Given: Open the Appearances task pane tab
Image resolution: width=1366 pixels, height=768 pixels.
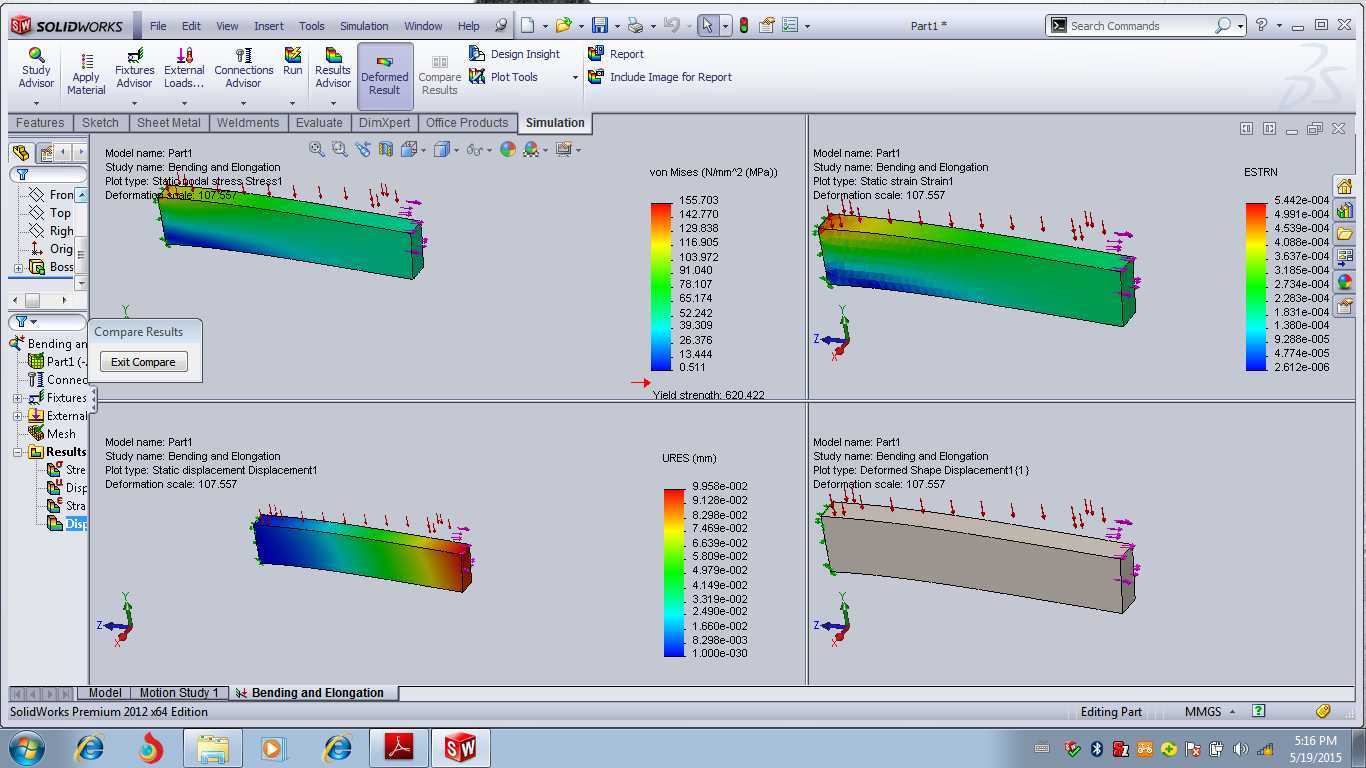Looking at the screenshot, I should pos(1344,282).
